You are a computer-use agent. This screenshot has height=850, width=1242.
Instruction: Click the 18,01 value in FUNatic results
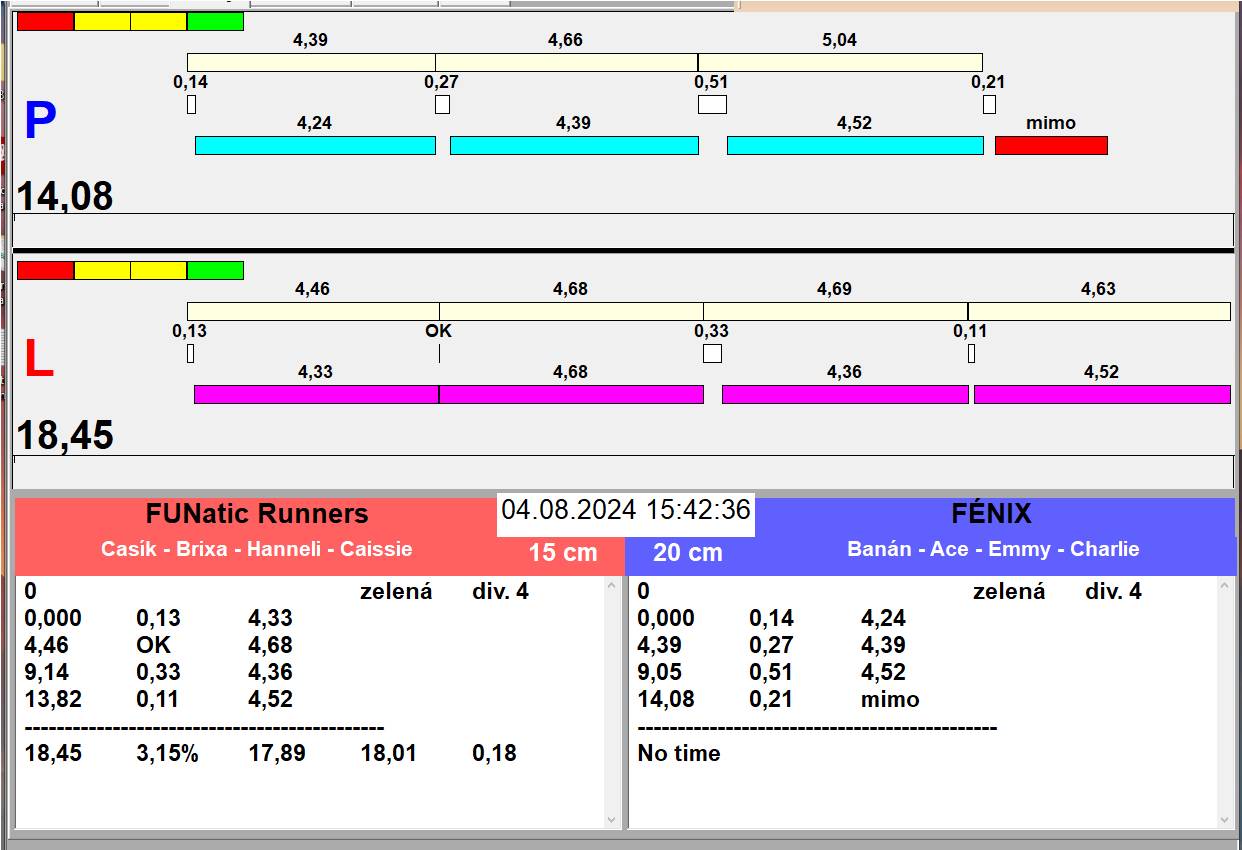389,753
